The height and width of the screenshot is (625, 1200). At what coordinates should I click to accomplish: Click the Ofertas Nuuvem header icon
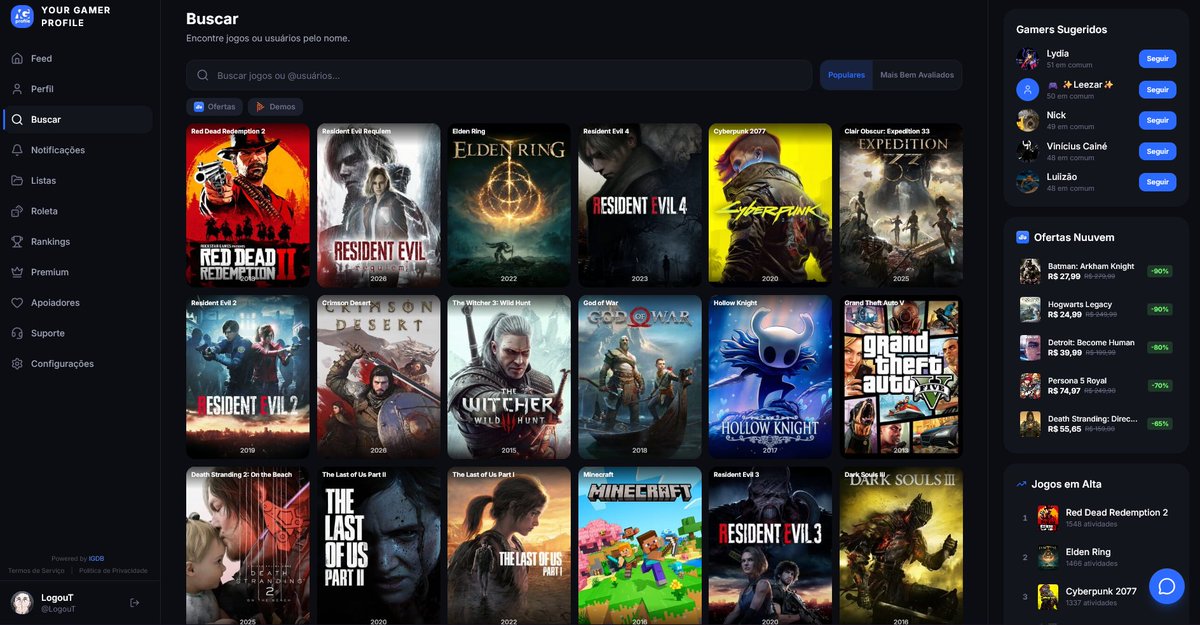[x=1022, y=237]
